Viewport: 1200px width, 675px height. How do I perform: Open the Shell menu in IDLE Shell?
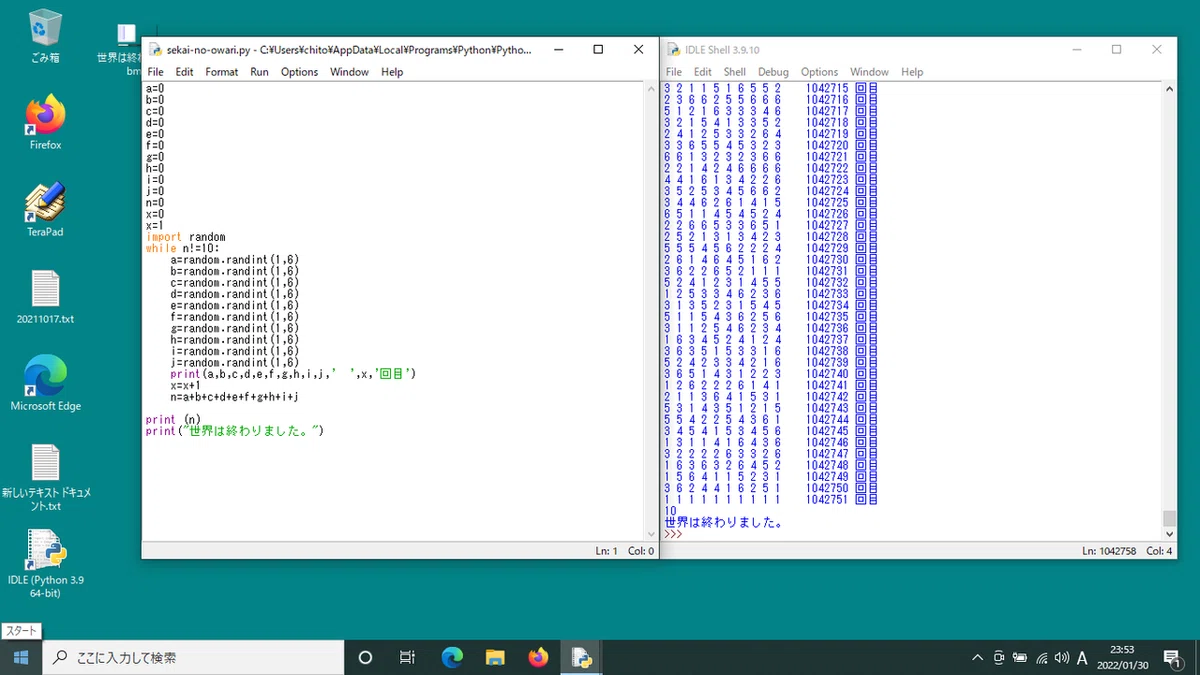(735, 72)
